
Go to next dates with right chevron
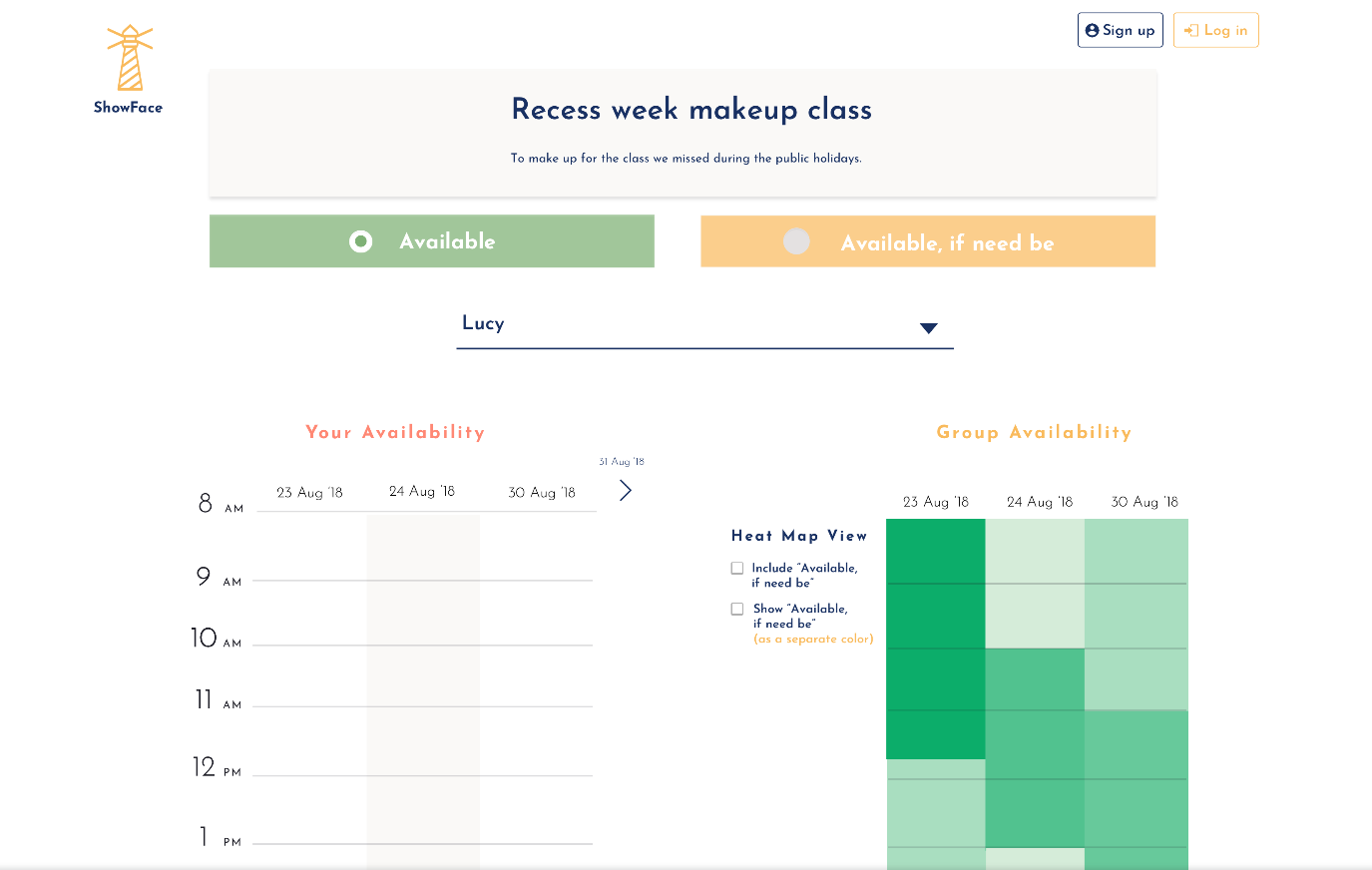tap(626, 490)
